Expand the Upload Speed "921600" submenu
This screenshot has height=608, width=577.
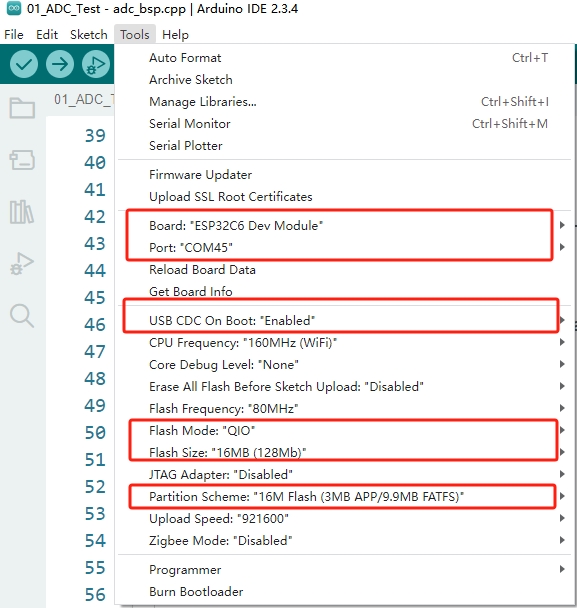click(x=344, y=519)
